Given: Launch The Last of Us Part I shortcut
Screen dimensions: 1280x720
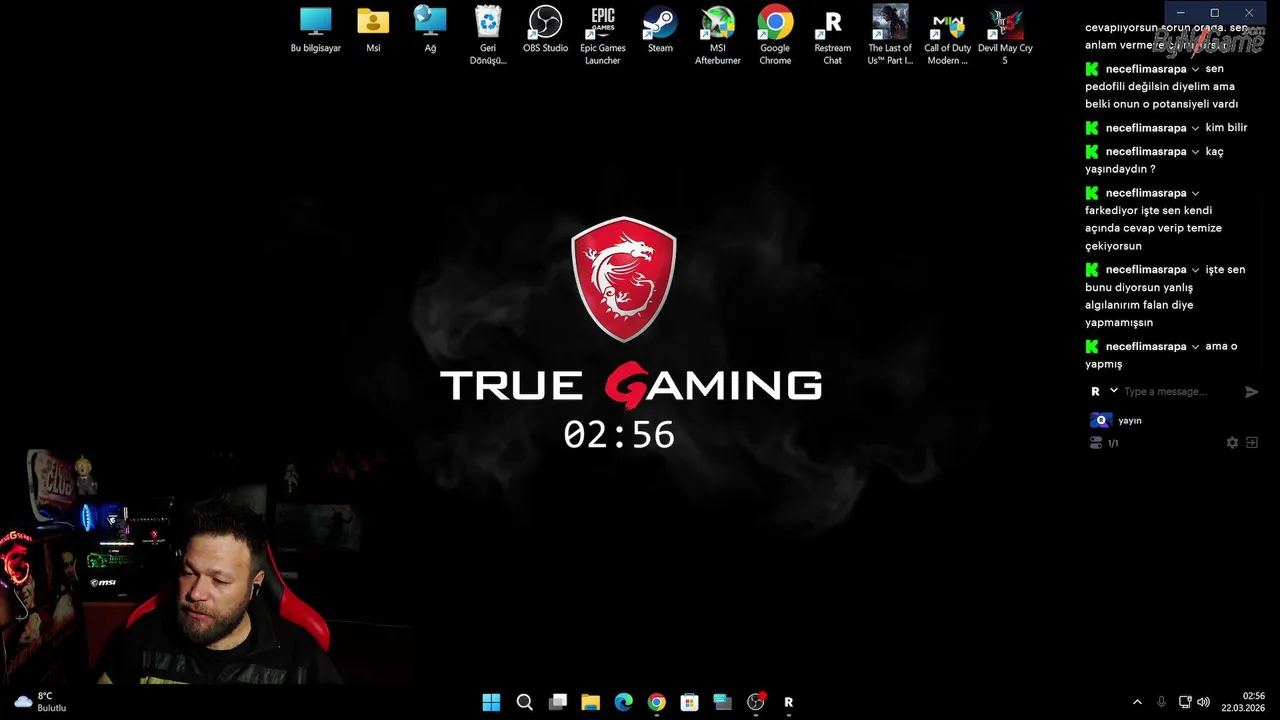Looking at the screenshot, I should coord(890,36).
